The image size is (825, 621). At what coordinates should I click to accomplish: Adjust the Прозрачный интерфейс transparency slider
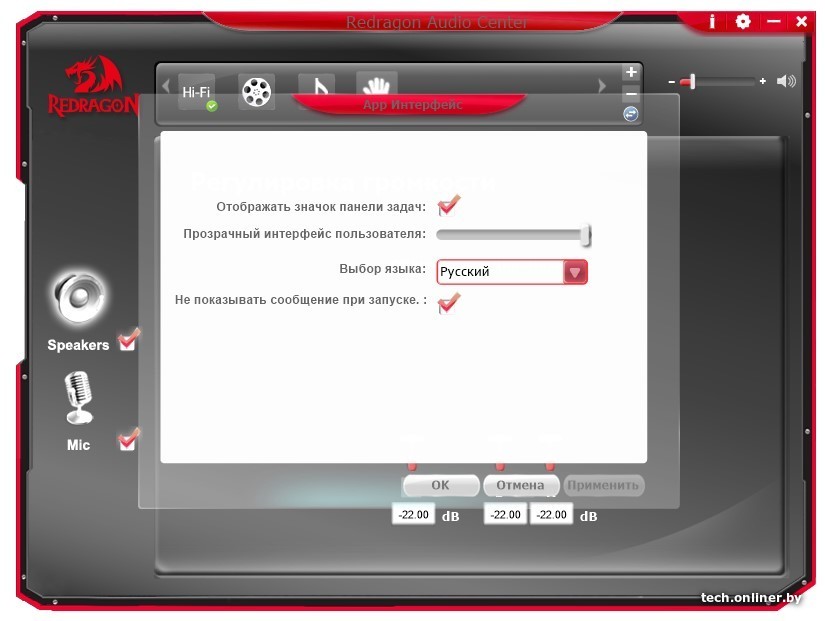tap(514, 235)
